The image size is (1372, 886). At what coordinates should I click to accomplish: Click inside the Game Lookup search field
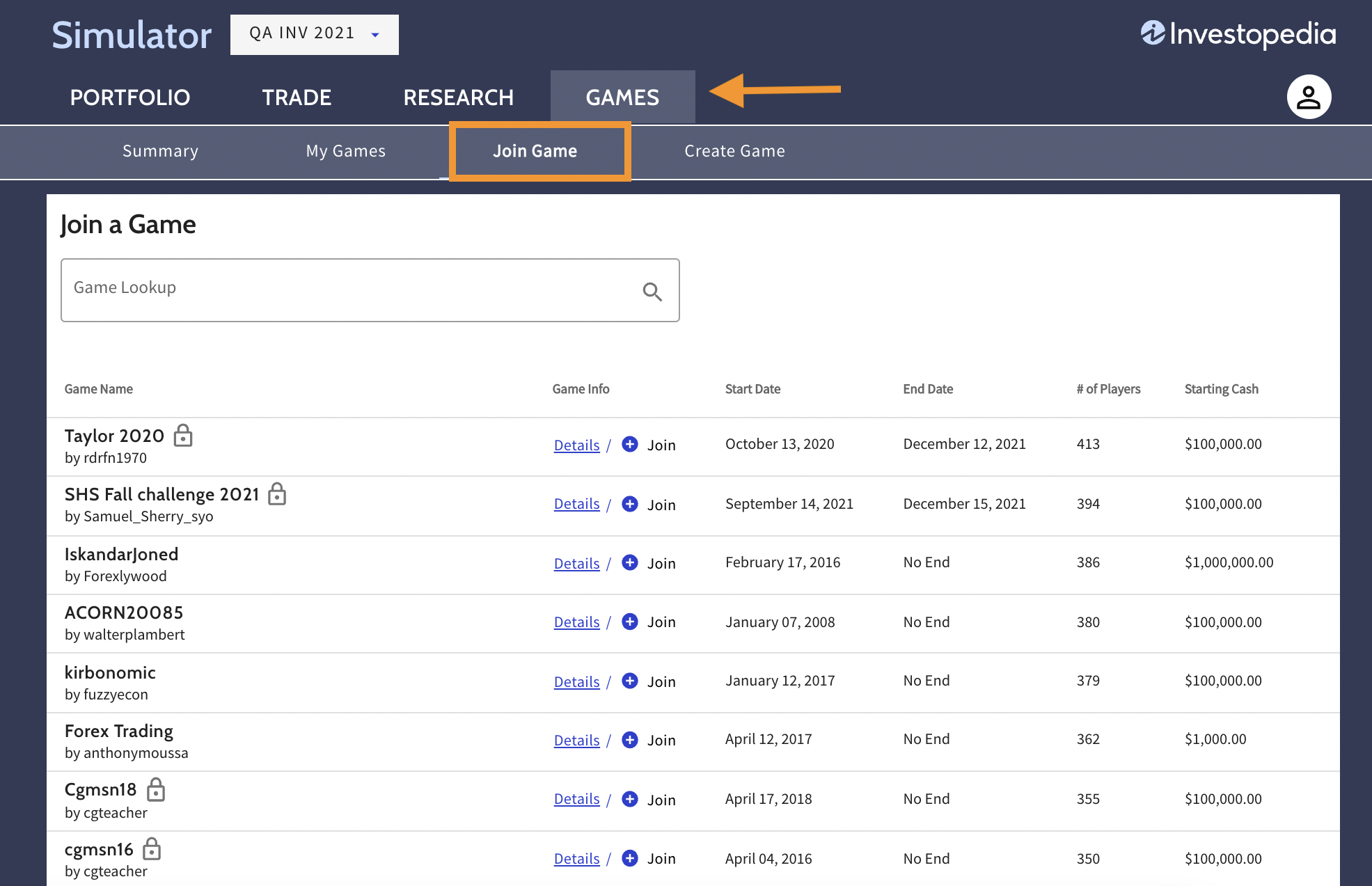pos(348,290)
